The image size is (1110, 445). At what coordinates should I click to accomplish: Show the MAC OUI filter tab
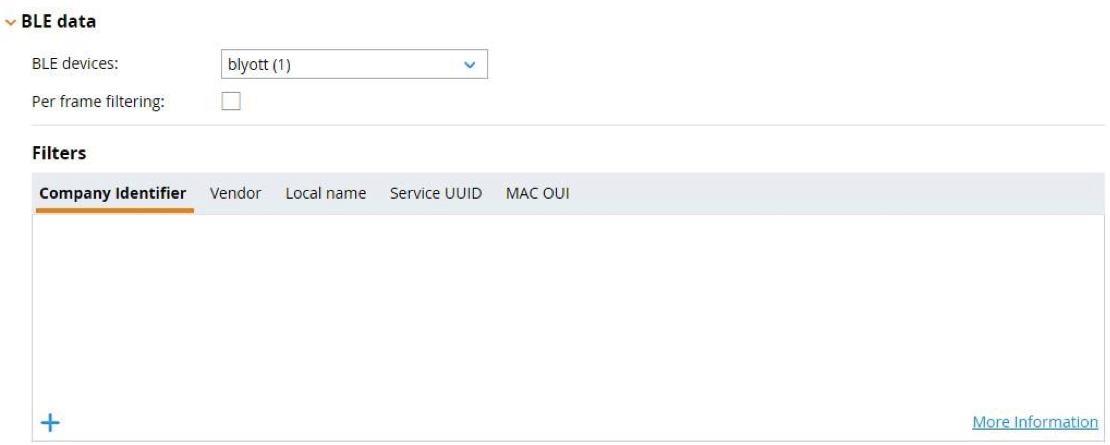click(537, 192)
